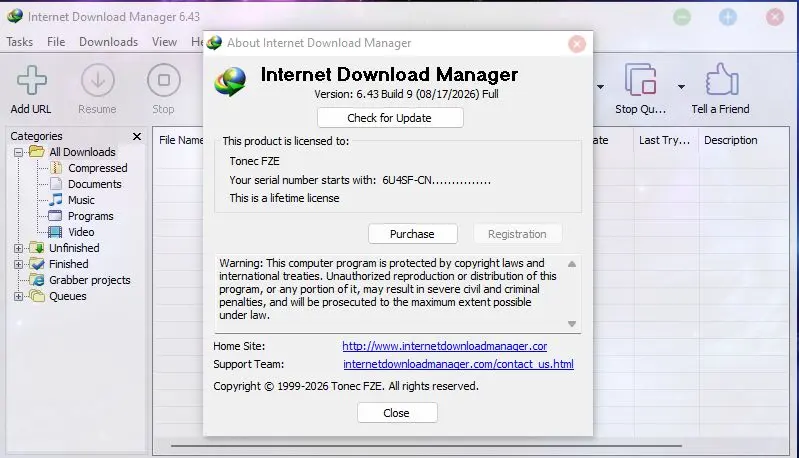
Task: Select the Queues category
Action: pyautogui.click(x=67, y=296)
